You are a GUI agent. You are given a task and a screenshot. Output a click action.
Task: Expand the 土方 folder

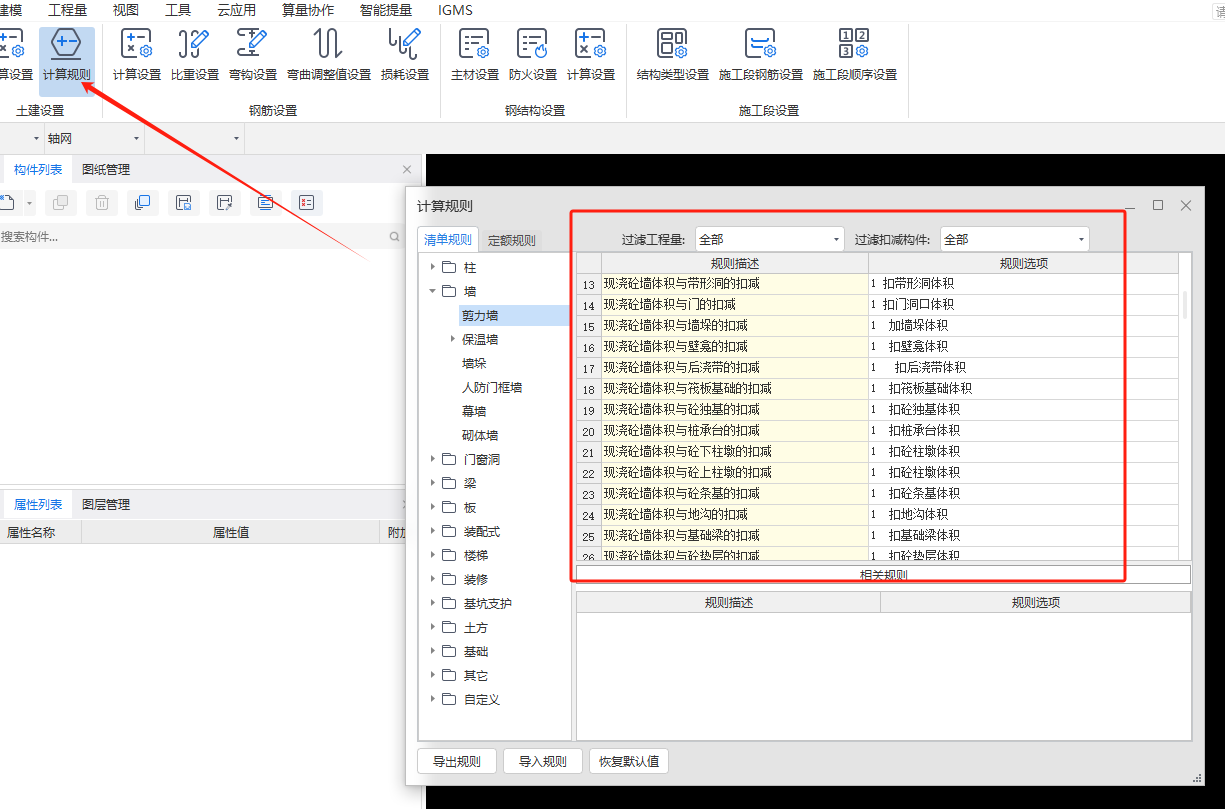(x=433, y=627)
